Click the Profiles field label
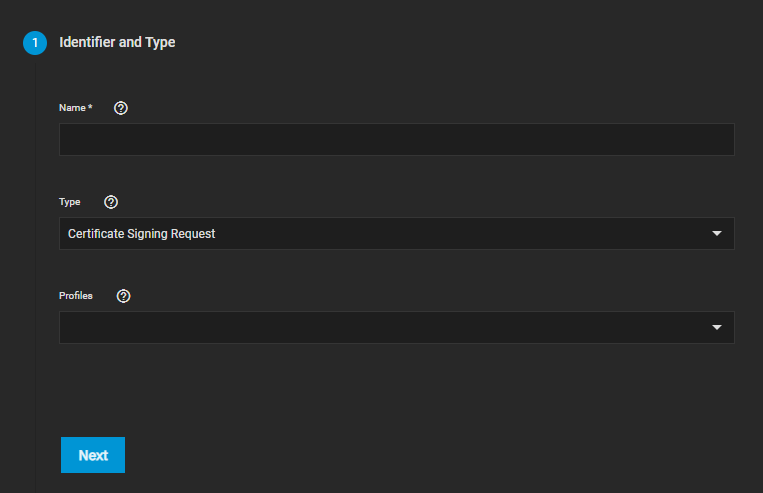Image resolution: width=763 pixels, height=493 pixels. click(x=76, y=296)
